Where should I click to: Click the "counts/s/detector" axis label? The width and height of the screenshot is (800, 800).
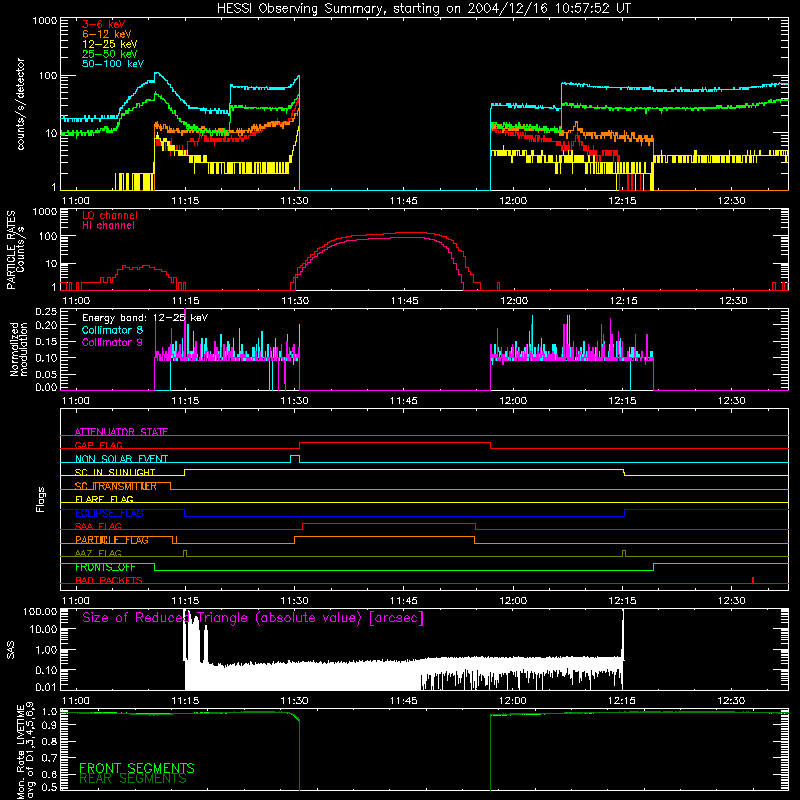(x=20, y=104)
